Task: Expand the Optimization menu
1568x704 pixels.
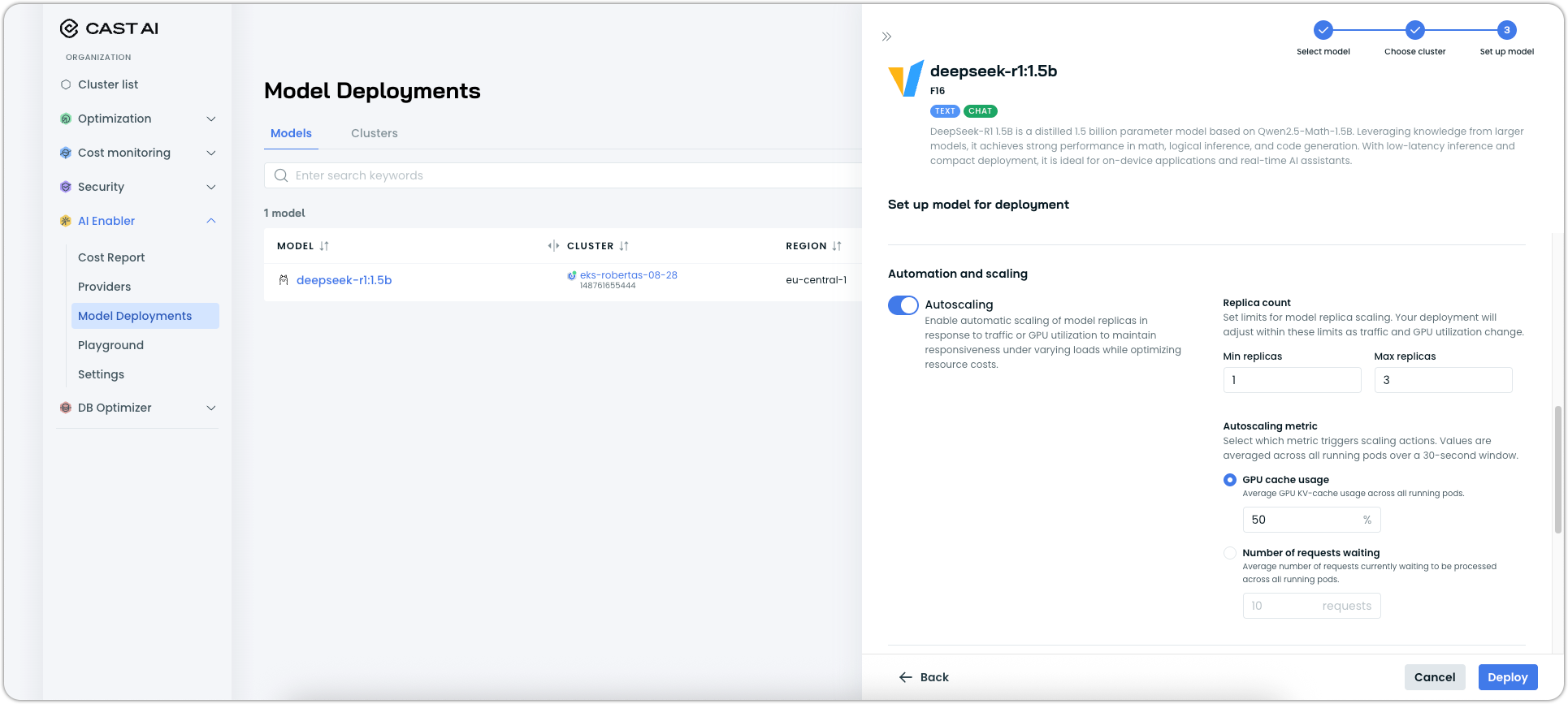Action: tap(211, 119)
